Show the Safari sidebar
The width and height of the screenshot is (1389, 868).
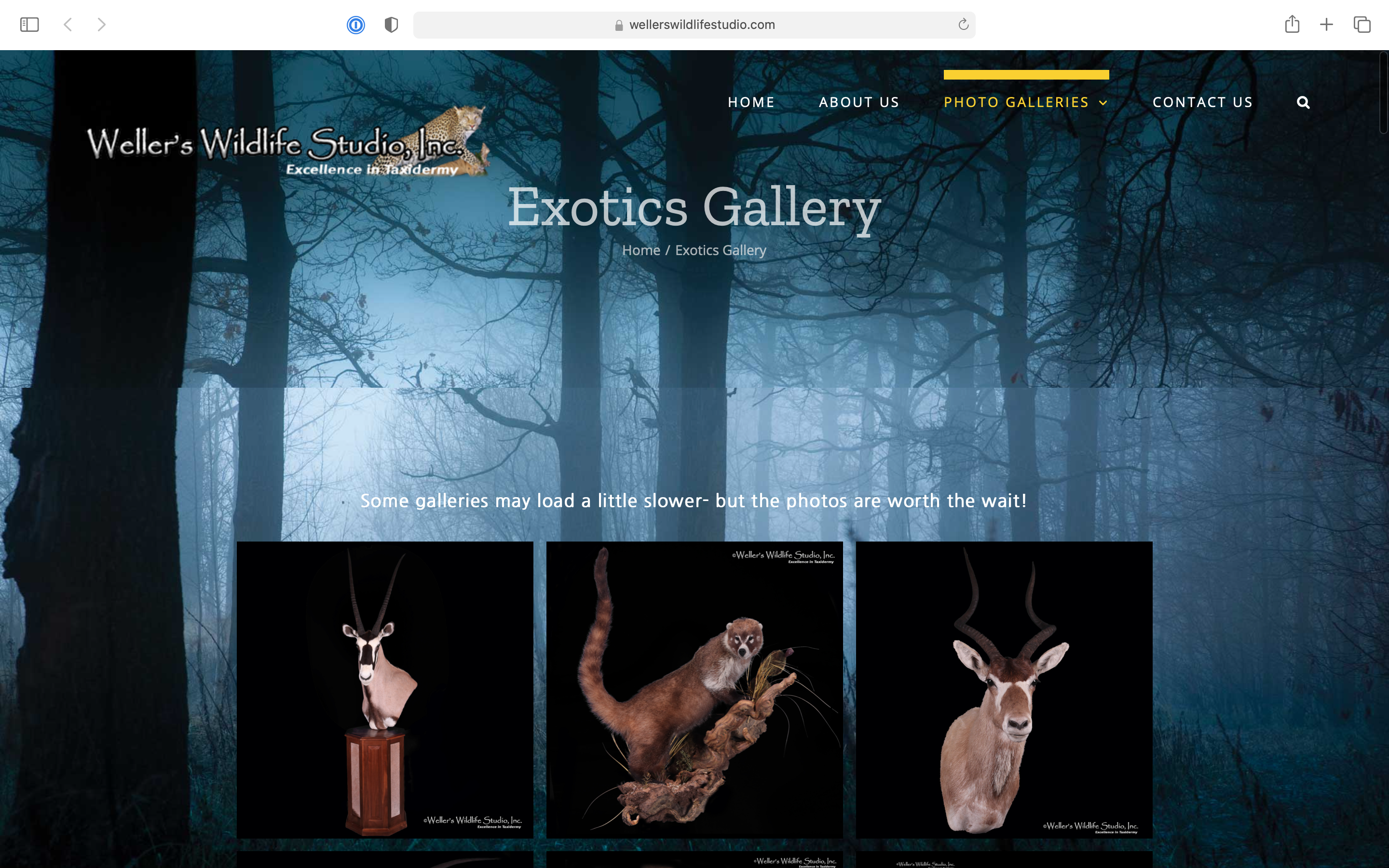[29, 25]
